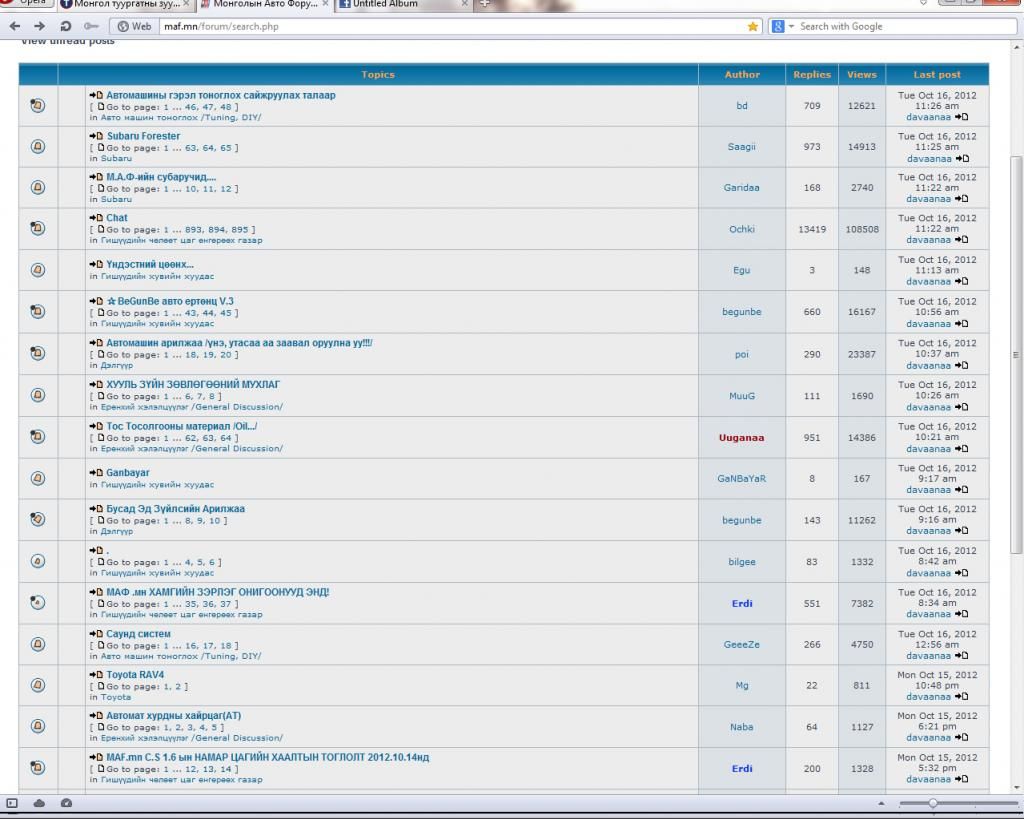1024x819 pixels.
Task: Open the Opera Link cloud icon
Action: tap(39, 803)
